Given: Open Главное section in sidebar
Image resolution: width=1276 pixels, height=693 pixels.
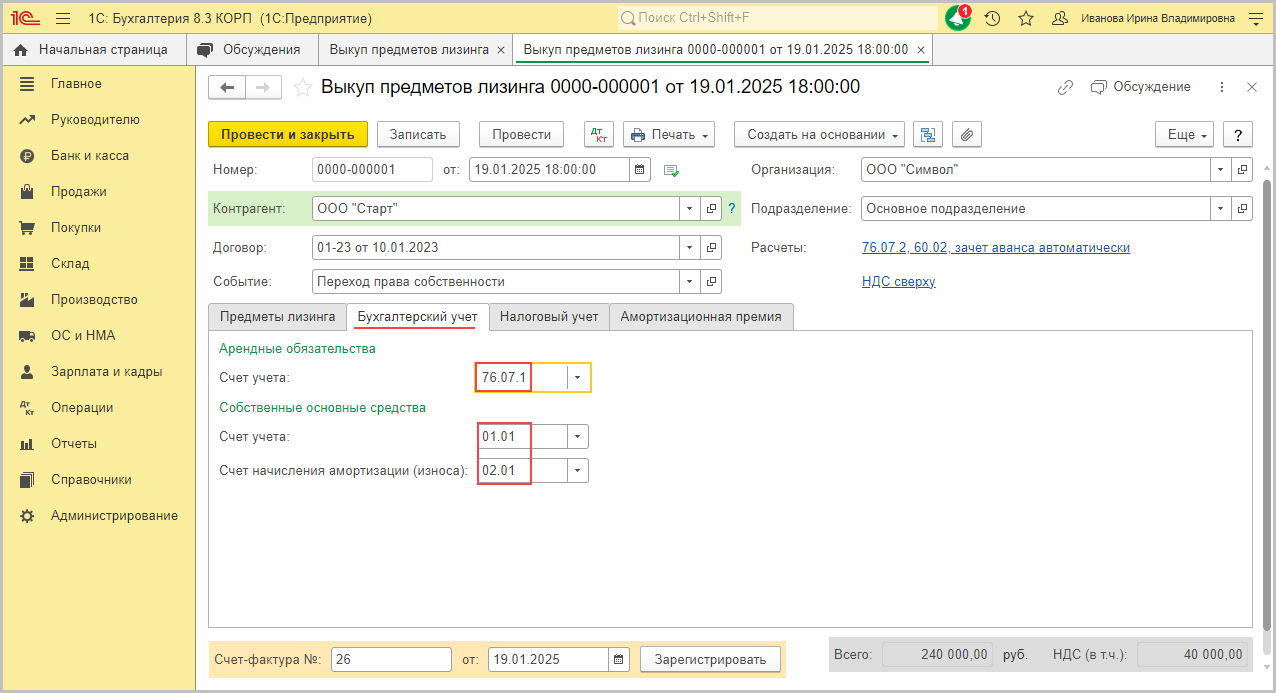Looking at the screenshot, I should point(76,84).
